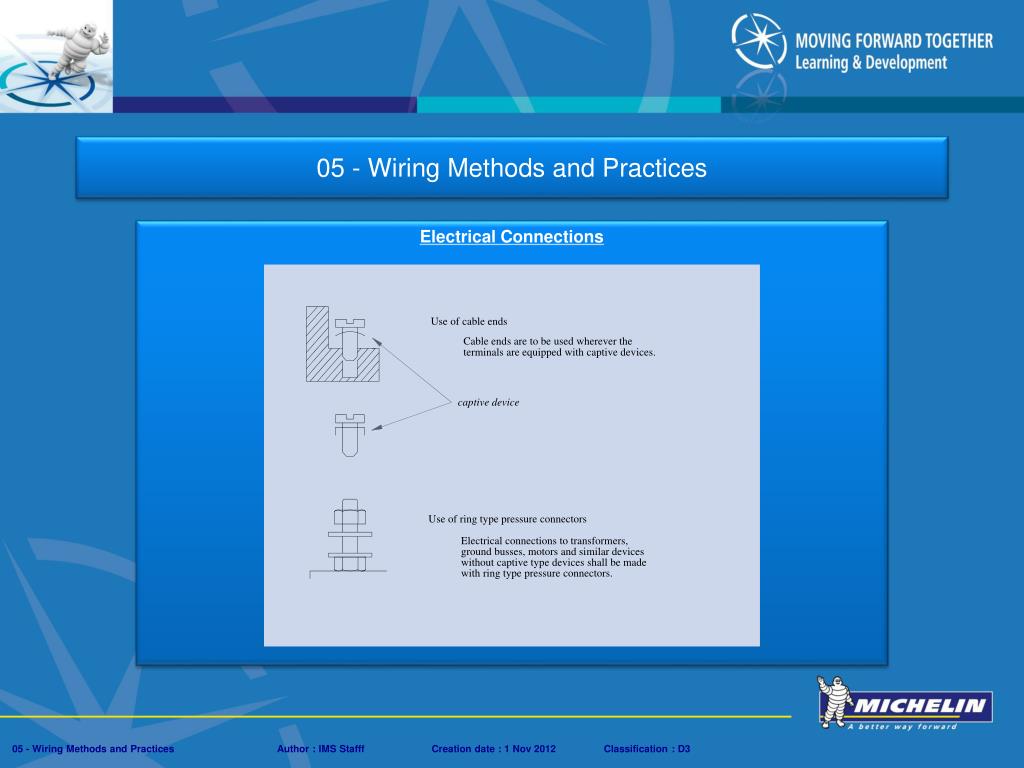This screenshot has width=1024, height=768.
Task: Select the italic 'captive device' label
Action: click(488, 402)
